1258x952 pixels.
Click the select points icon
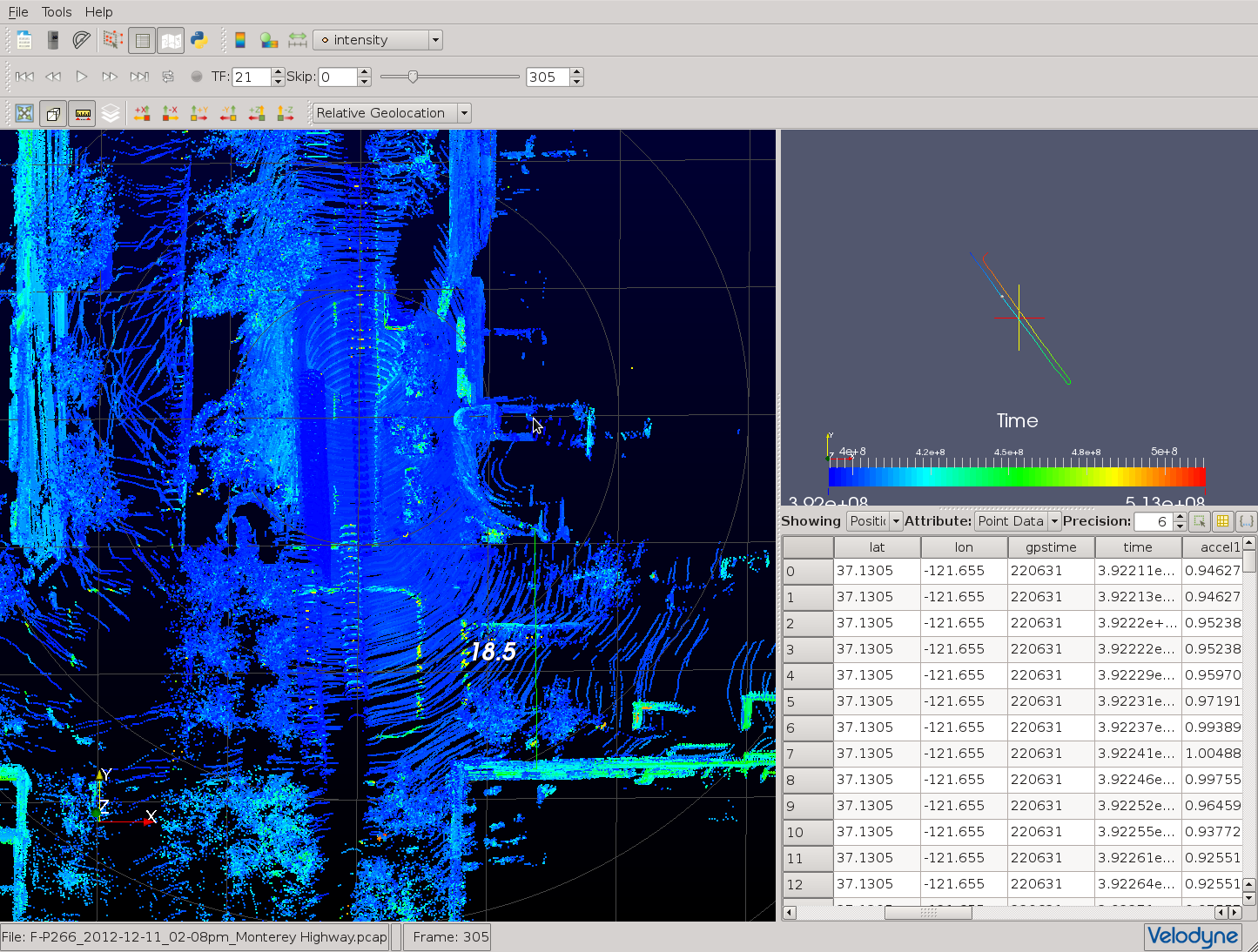point(112,40)
